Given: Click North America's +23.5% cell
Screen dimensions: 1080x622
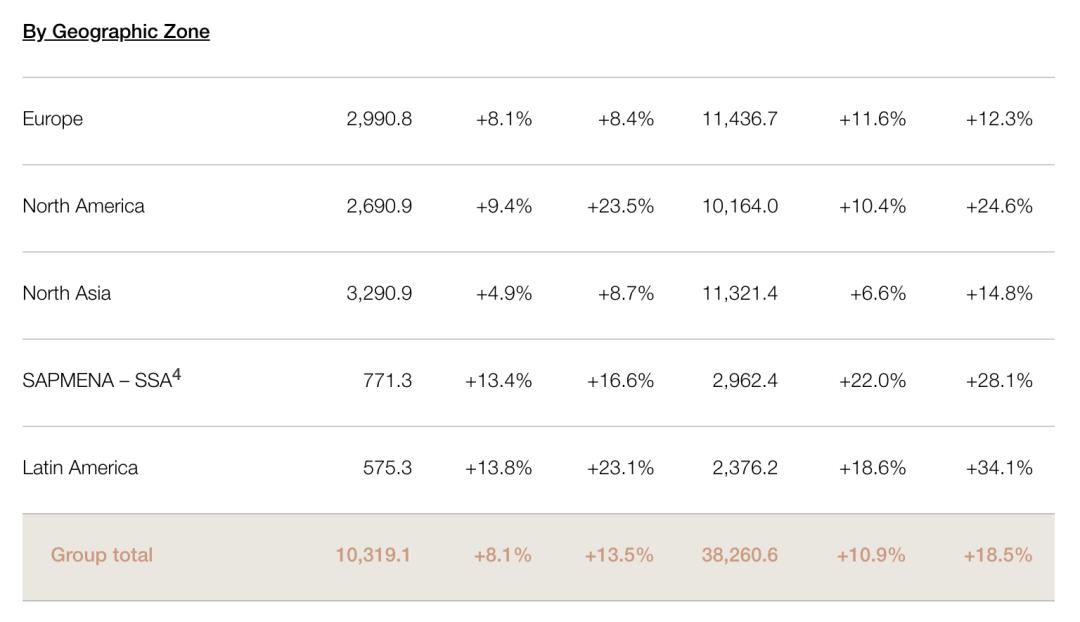Looking at the screenshot, I should (620, 206).
